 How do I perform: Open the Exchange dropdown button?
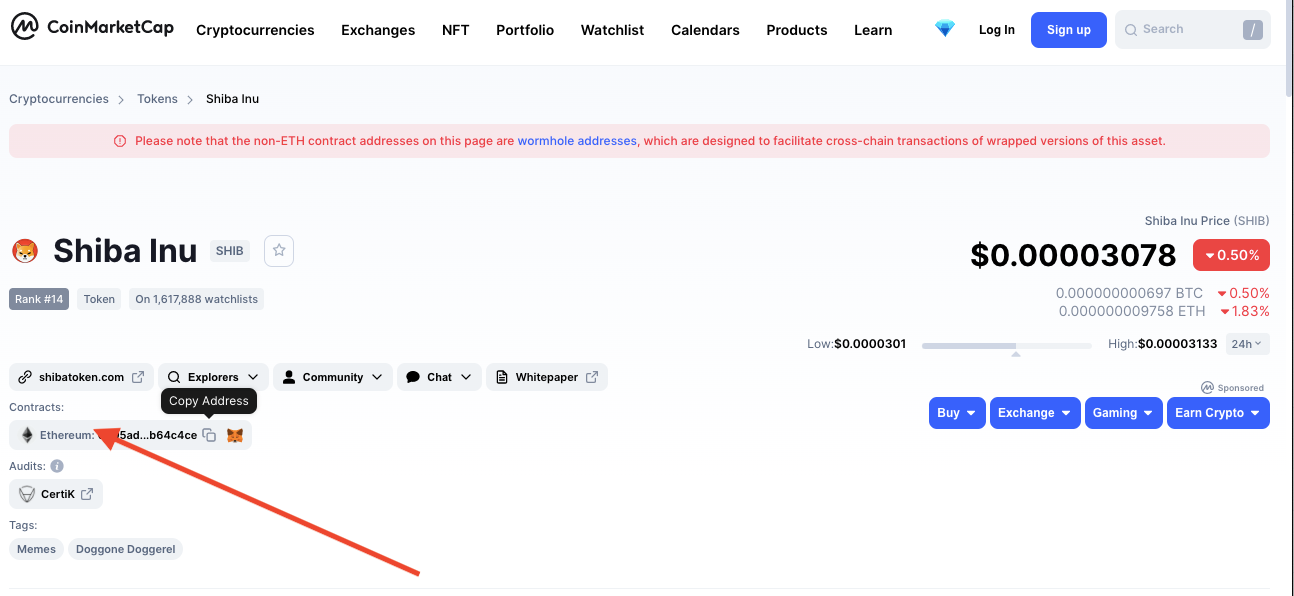[1035, 413]
